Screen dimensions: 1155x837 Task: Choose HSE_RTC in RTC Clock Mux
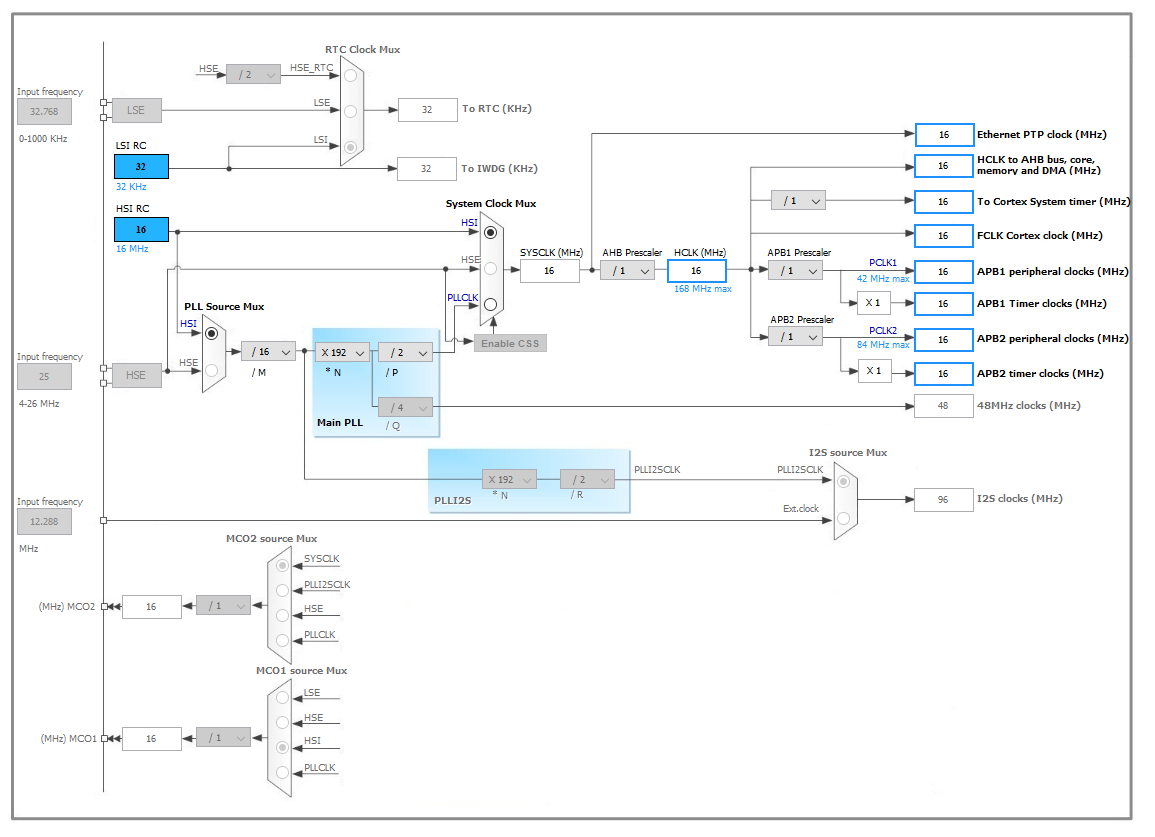[351, 75]
